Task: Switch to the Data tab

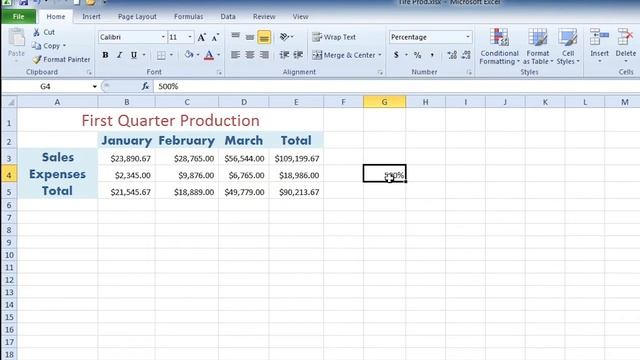Action: point(228,17)
